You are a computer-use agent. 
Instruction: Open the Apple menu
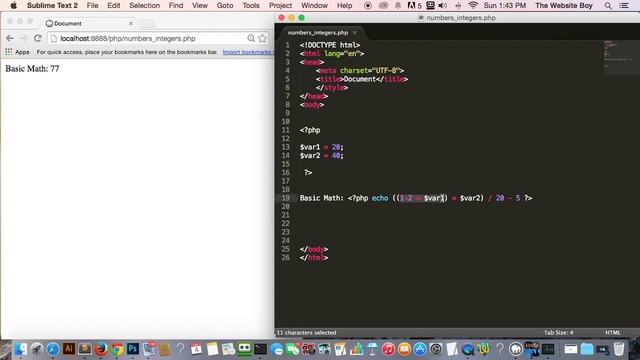13,6
